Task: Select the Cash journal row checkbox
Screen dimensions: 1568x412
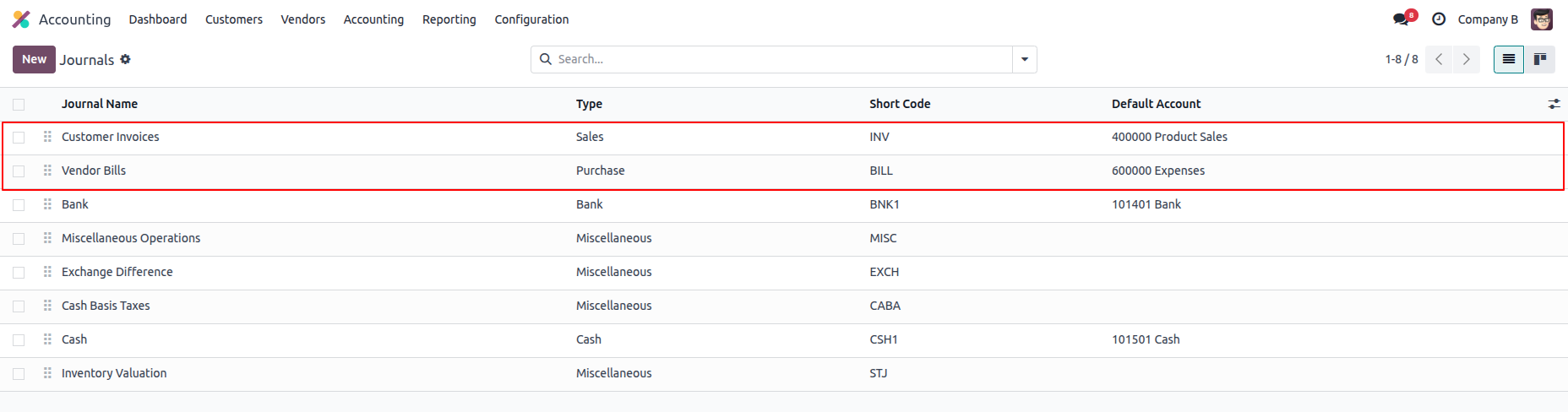Action: pyautogui.click(x=19, y=340)
